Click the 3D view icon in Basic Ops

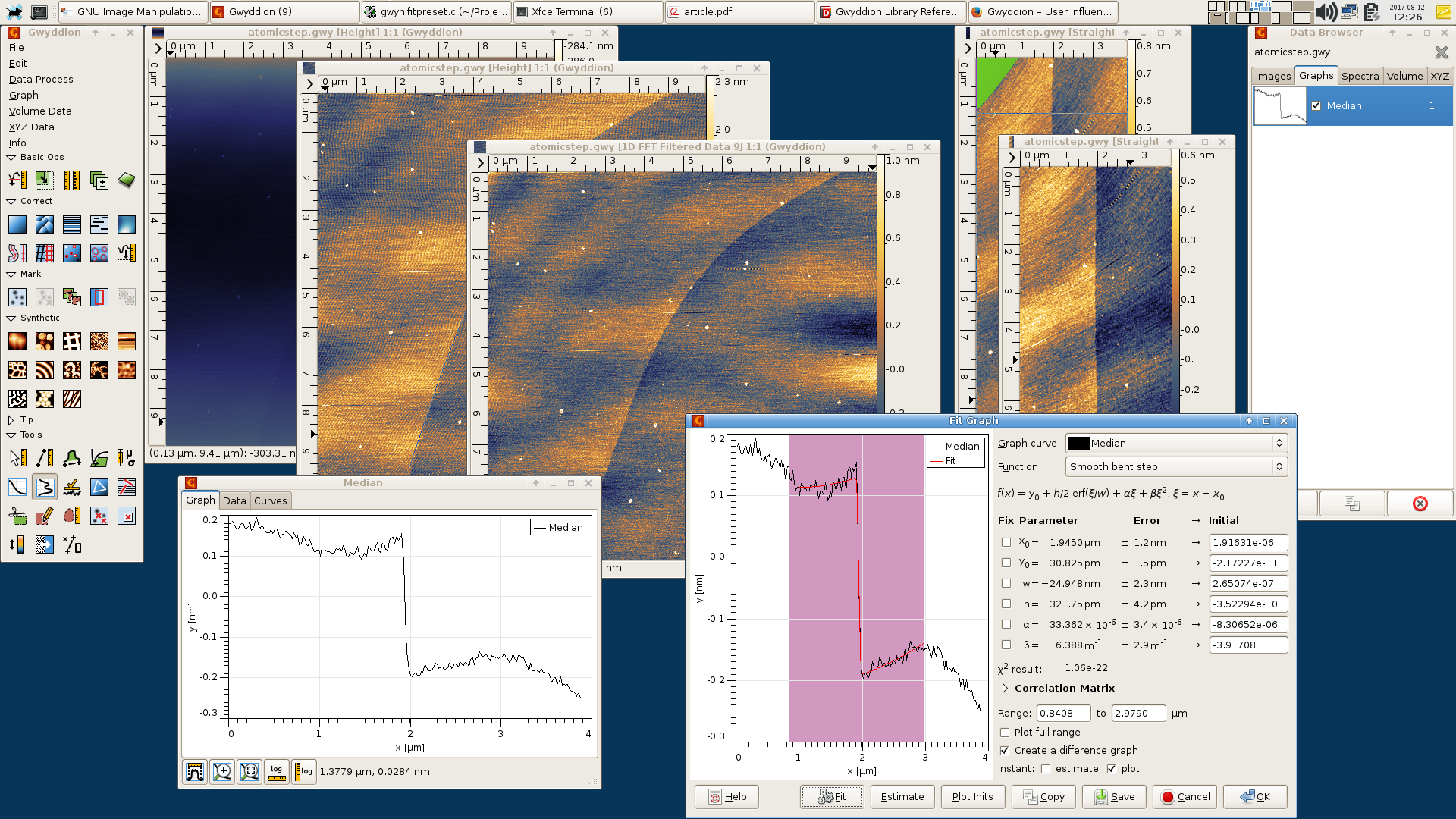pyautogui.click(x=127, y=180)
